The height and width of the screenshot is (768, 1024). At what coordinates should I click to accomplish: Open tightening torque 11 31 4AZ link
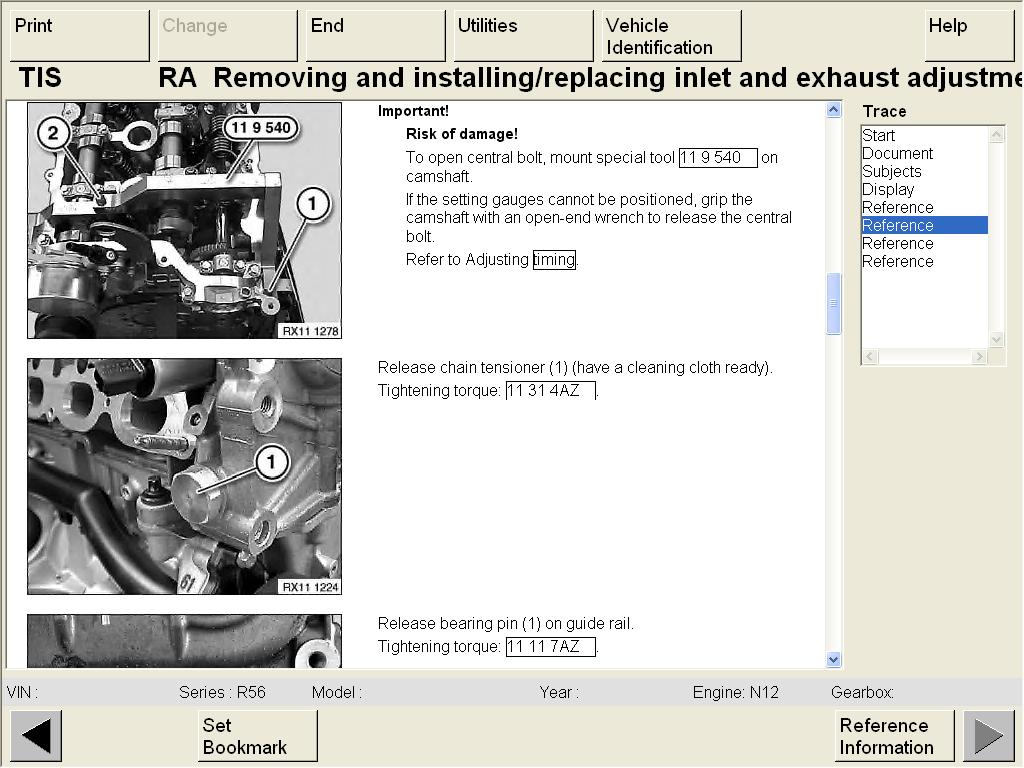pyautogui.click(x=550, y=391)
